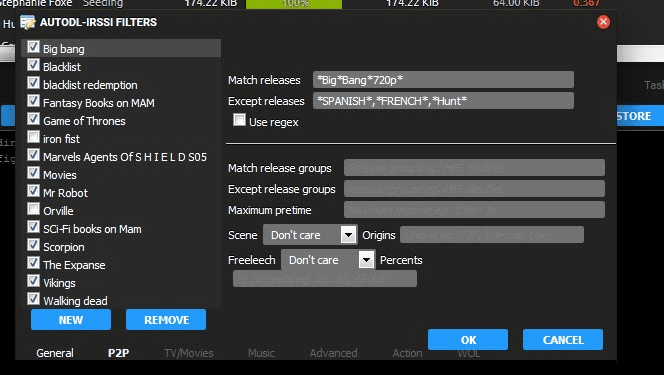Click the Origins input field
This screenshot has height=375, width=664.
point(492,234)
